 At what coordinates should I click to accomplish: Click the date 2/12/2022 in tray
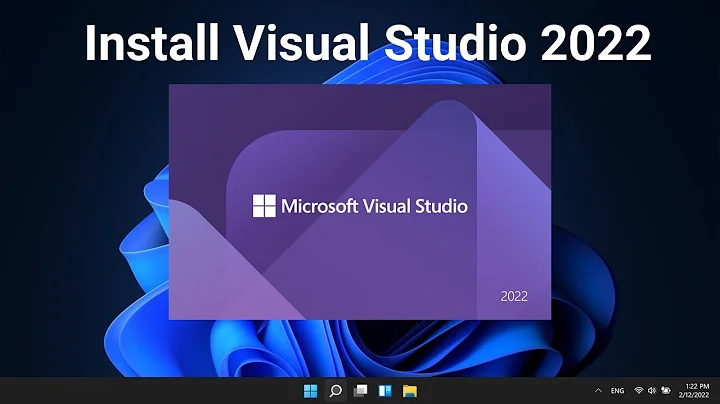click(x=694, y=395)
